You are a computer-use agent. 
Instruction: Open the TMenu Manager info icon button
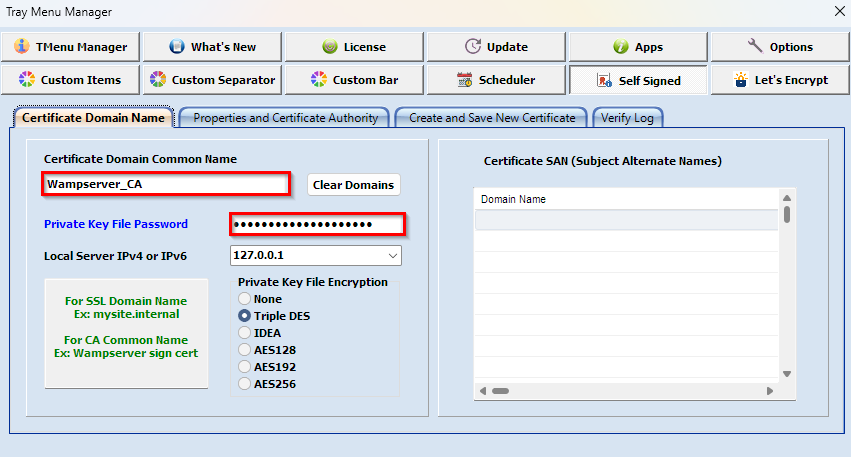(x=70, y=47)
